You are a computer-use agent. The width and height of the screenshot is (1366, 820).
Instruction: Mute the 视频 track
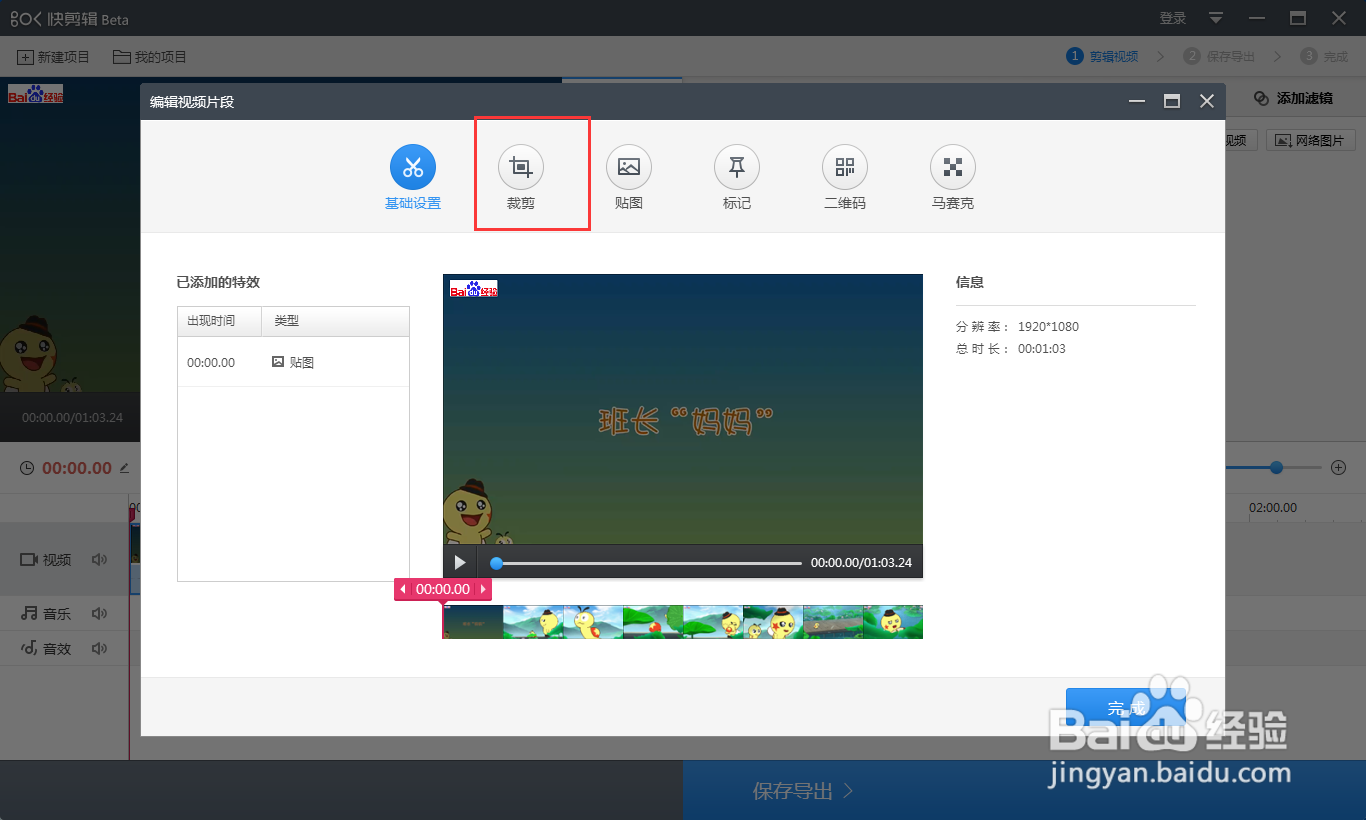99,560
